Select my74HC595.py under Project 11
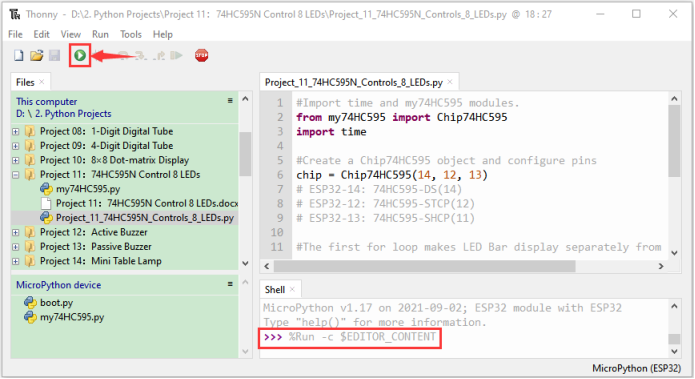Viewport: 695px width, 379px height. click(88, 189)
